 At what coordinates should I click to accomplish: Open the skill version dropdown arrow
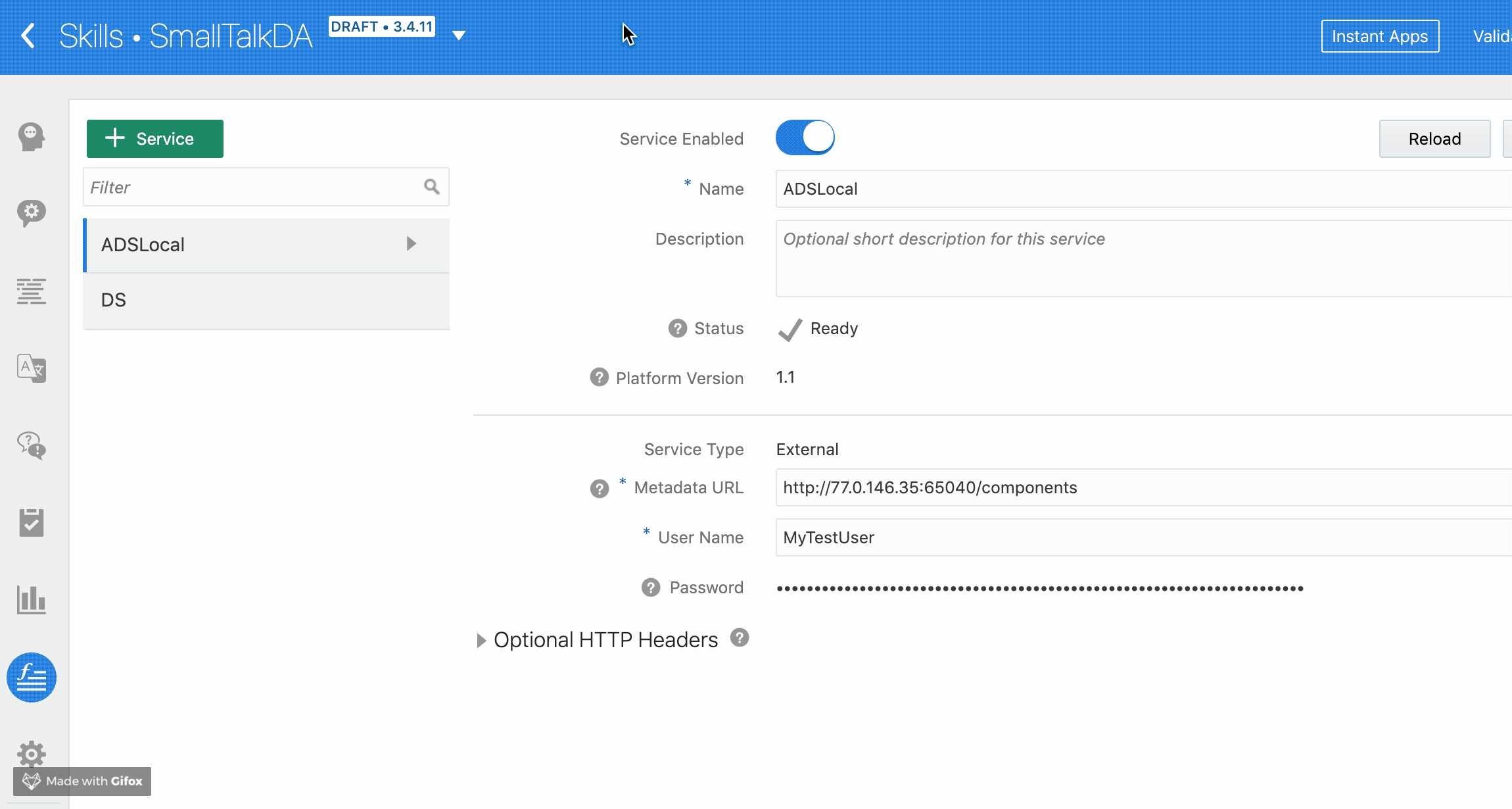click(459, 36)
